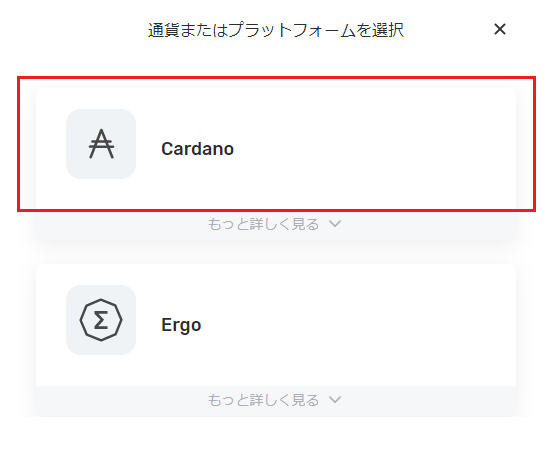Close the currency selection dialog
Image resolution: width=546 pixels, height=453 pixels.
click(x=500, y=29)
